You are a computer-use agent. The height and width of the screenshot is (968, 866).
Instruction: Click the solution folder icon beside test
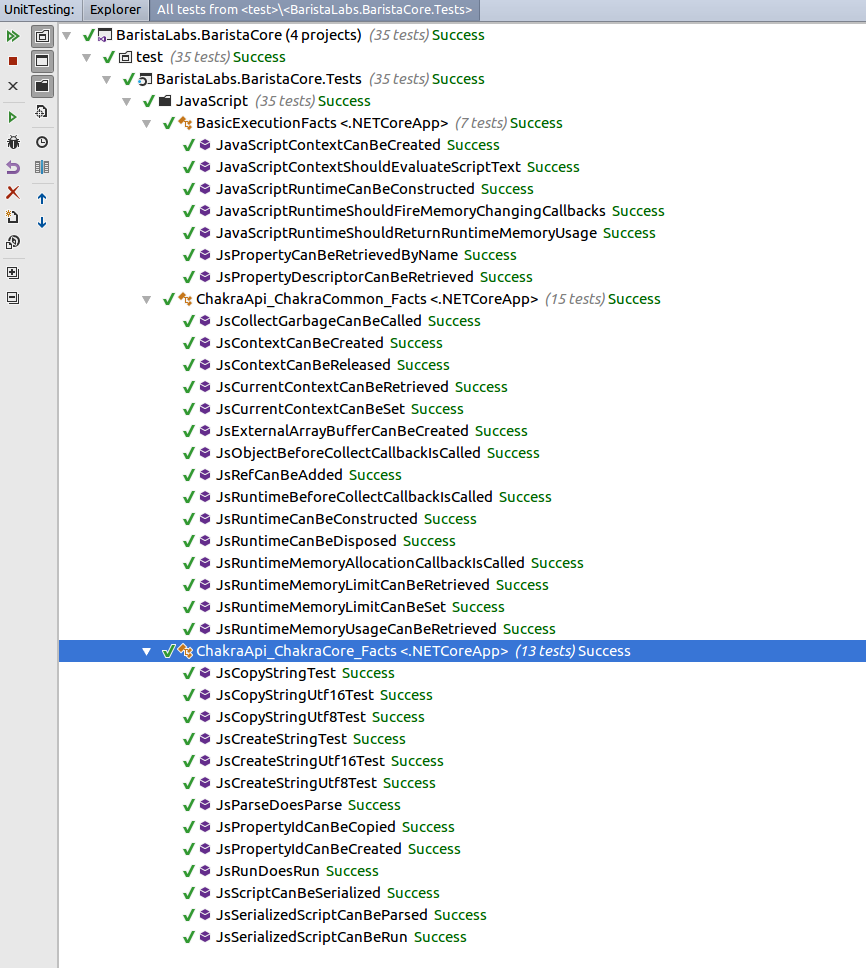pos(125,57)
